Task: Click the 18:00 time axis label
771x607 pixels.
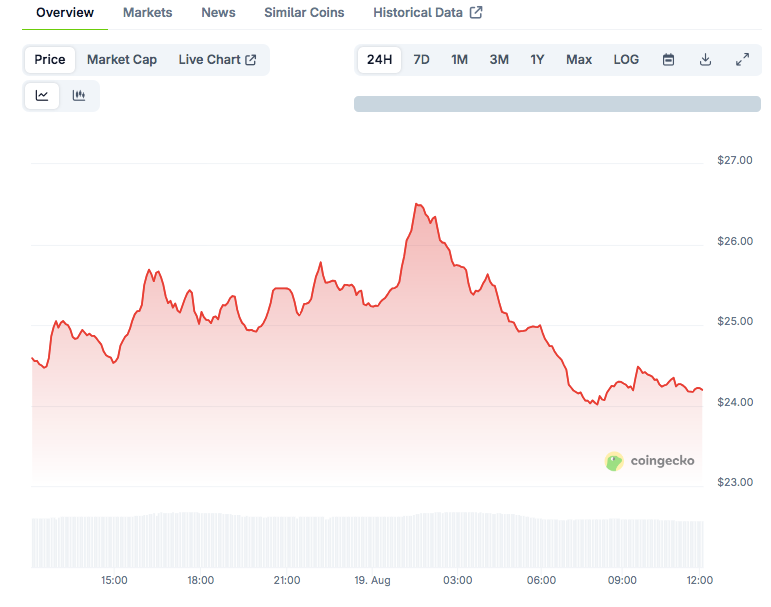Action: pos(201,580)
